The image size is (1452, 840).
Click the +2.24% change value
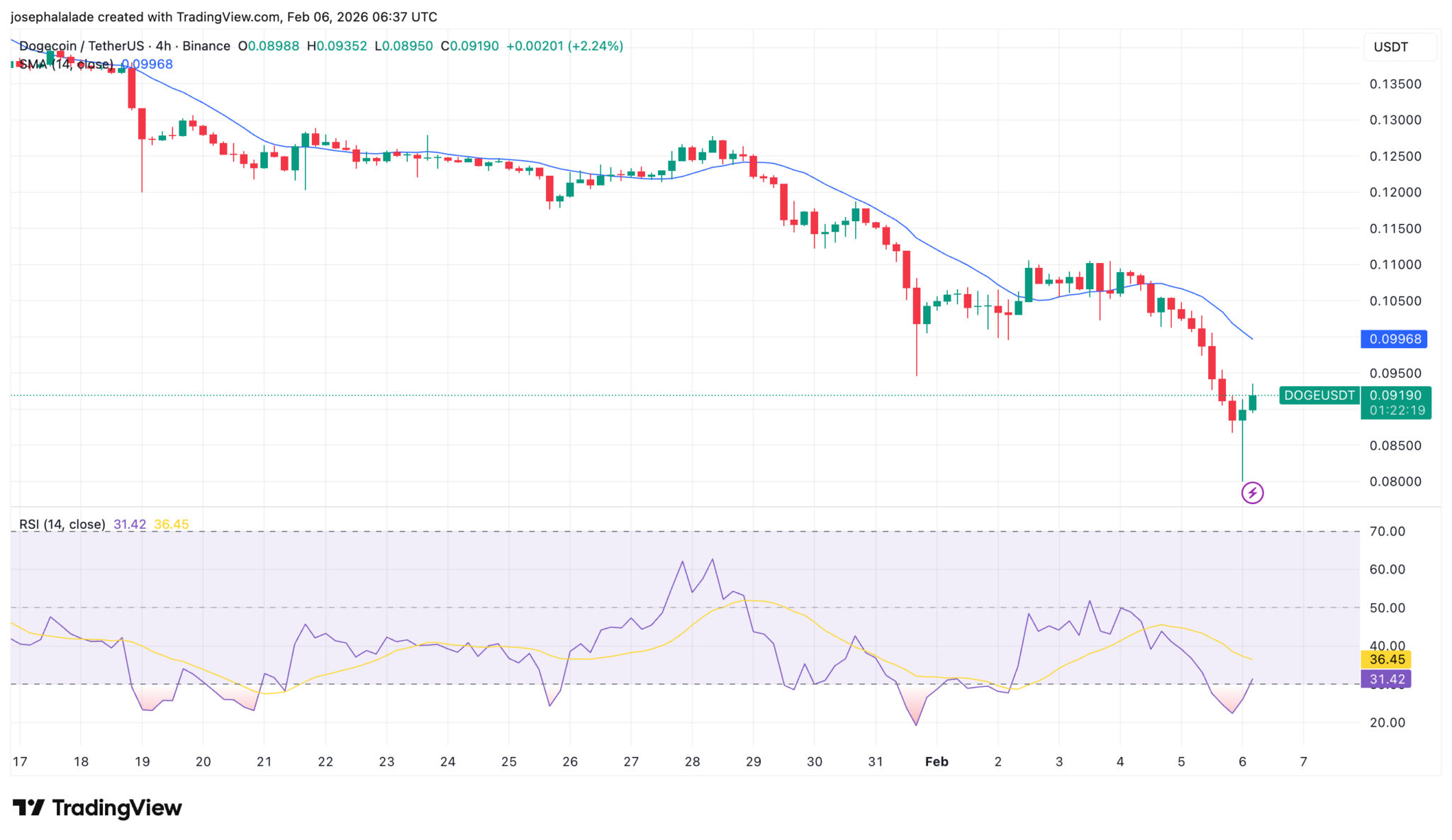[x=596, y=46]
